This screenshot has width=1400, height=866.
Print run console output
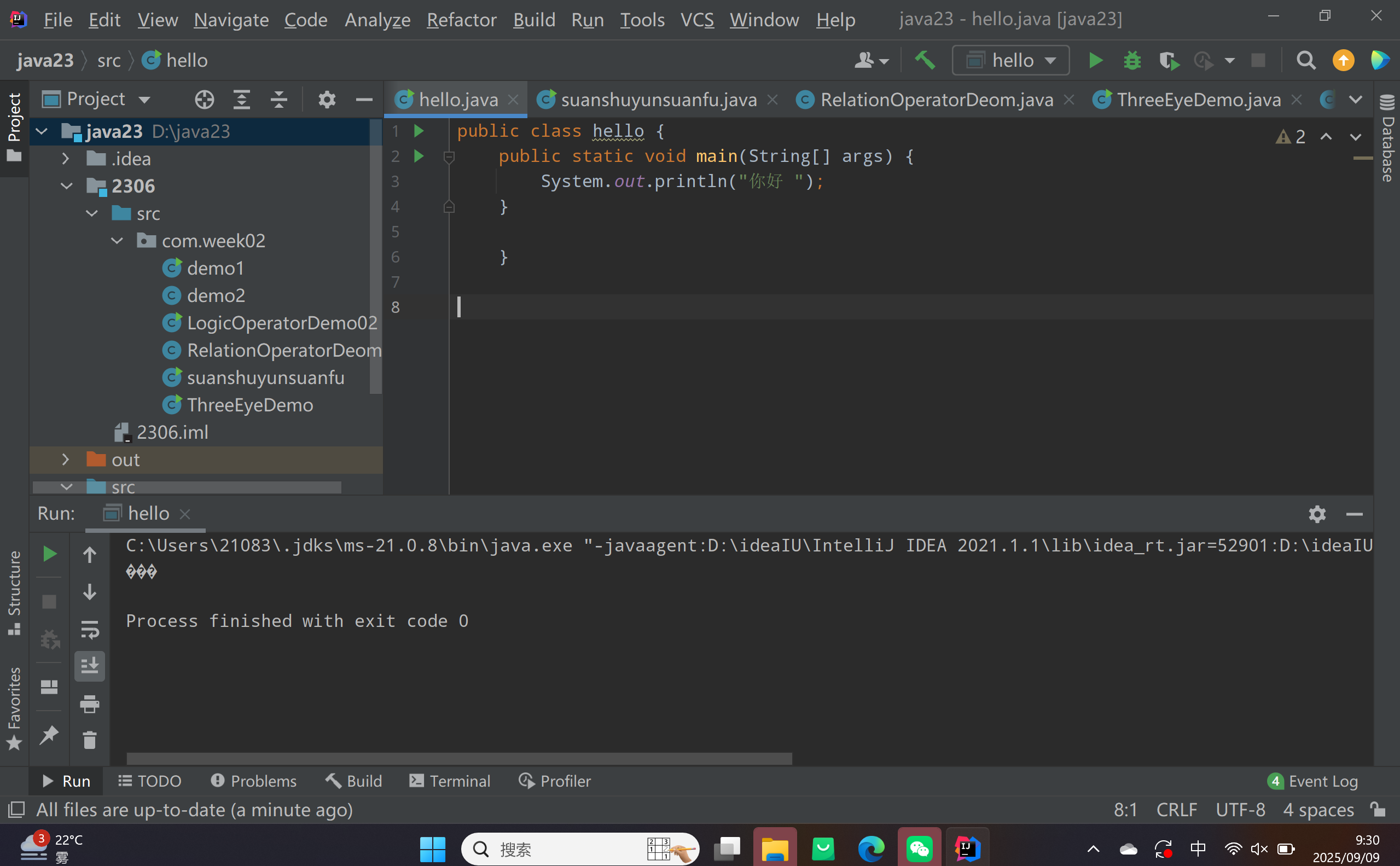(90, 704)
